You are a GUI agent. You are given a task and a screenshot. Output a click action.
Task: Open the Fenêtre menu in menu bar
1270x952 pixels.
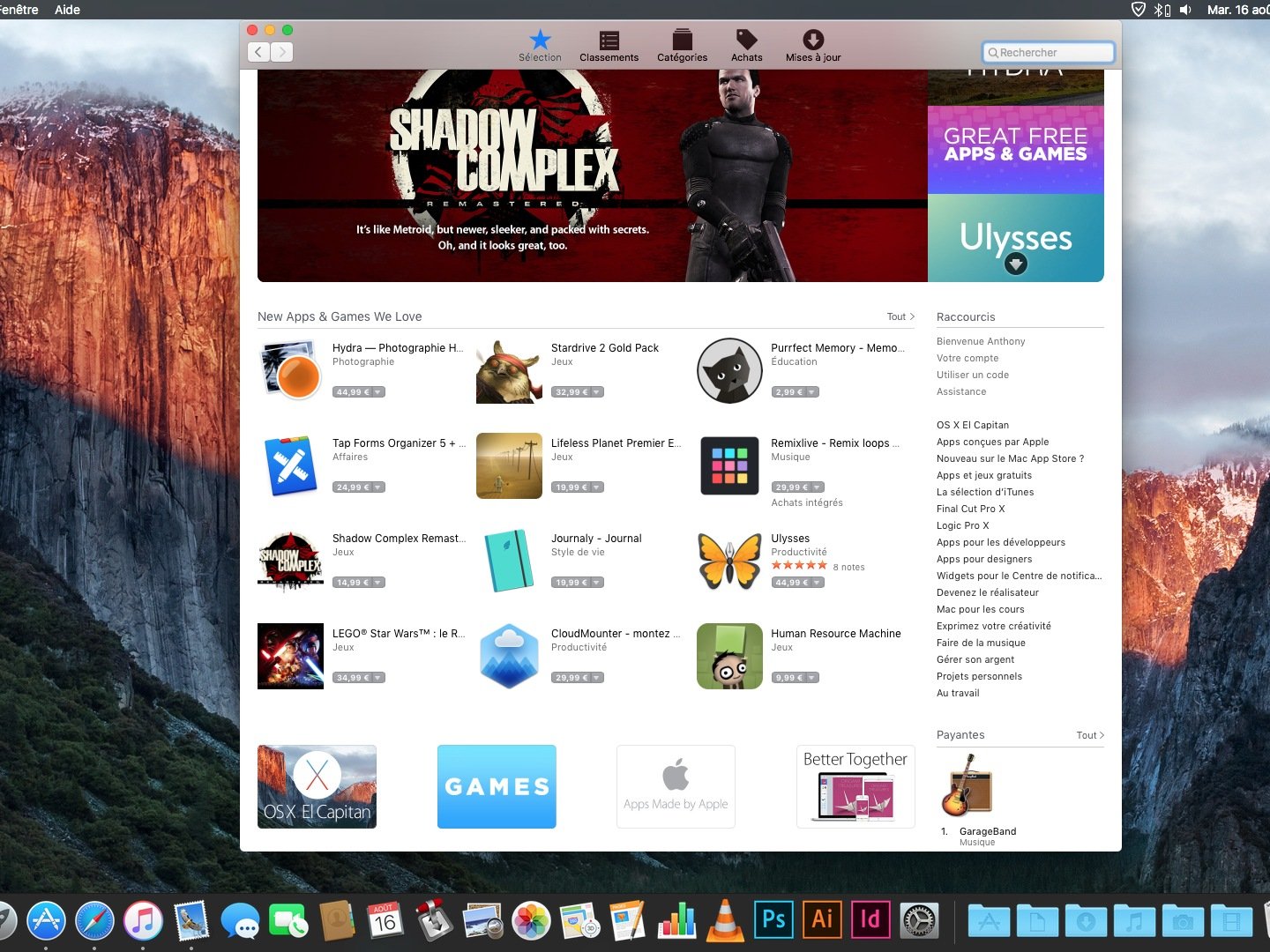(x=19, y=10)
